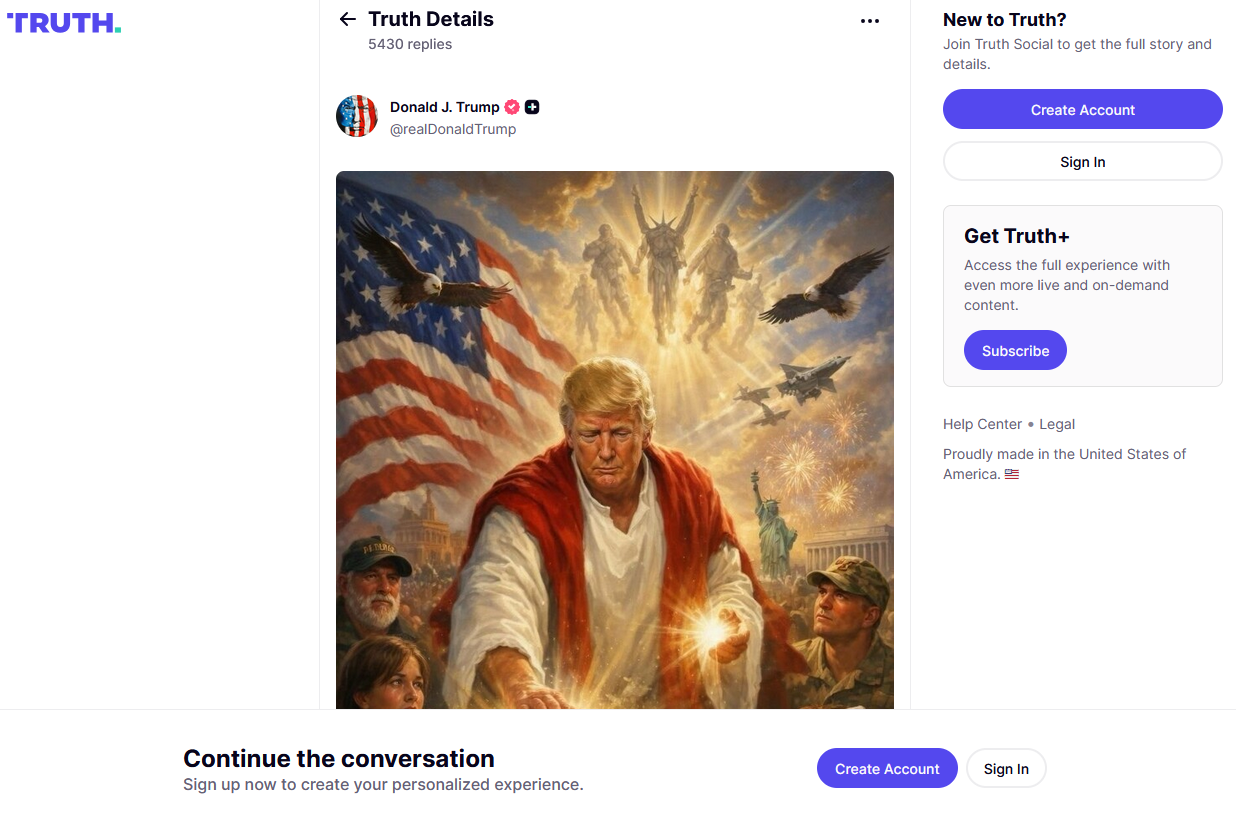This screenshot has height=819, width=1236.
Task: Enlarge the posted image
Action: click(x=614, y=440)
